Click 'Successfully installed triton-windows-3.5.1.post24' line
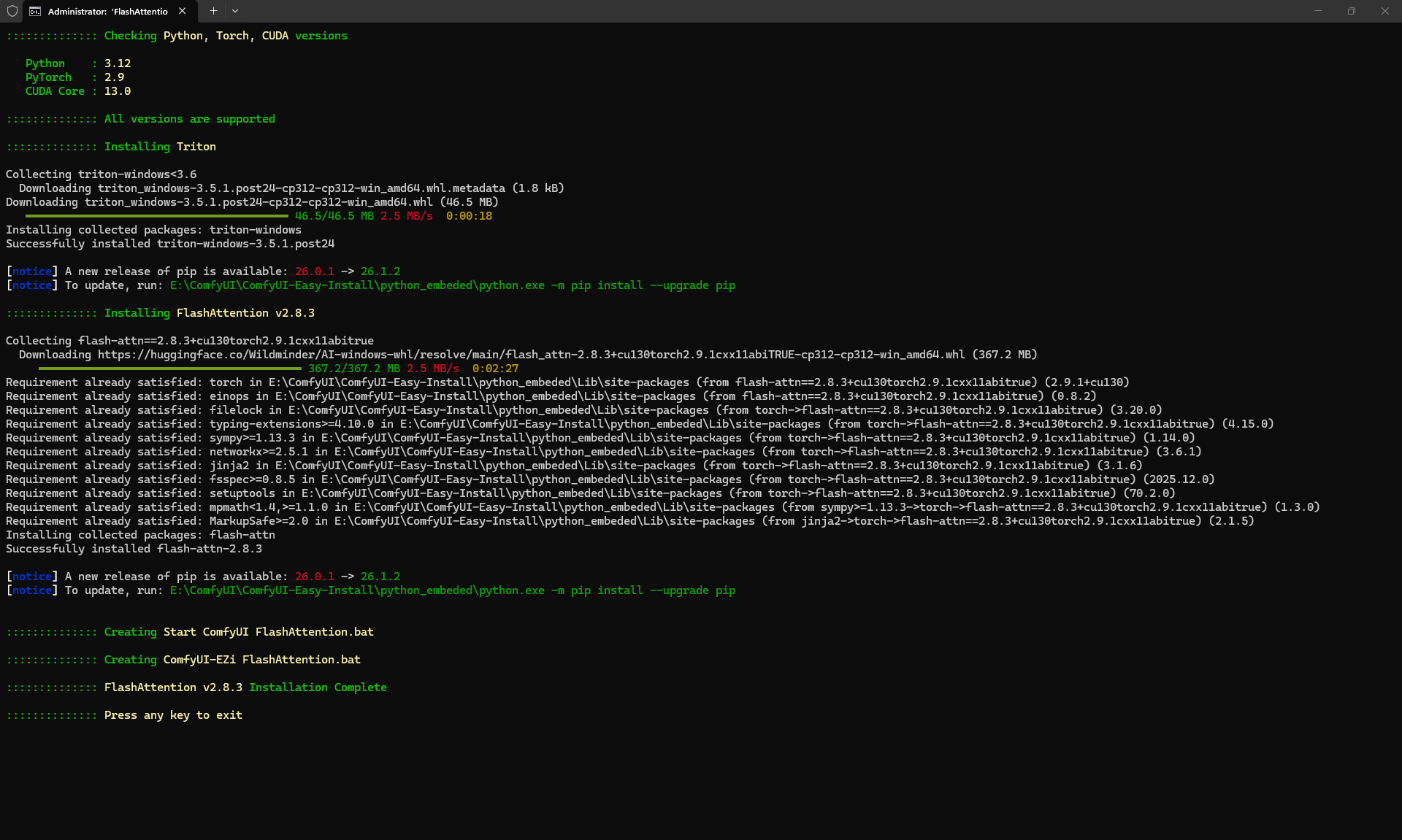 (170, 244)
